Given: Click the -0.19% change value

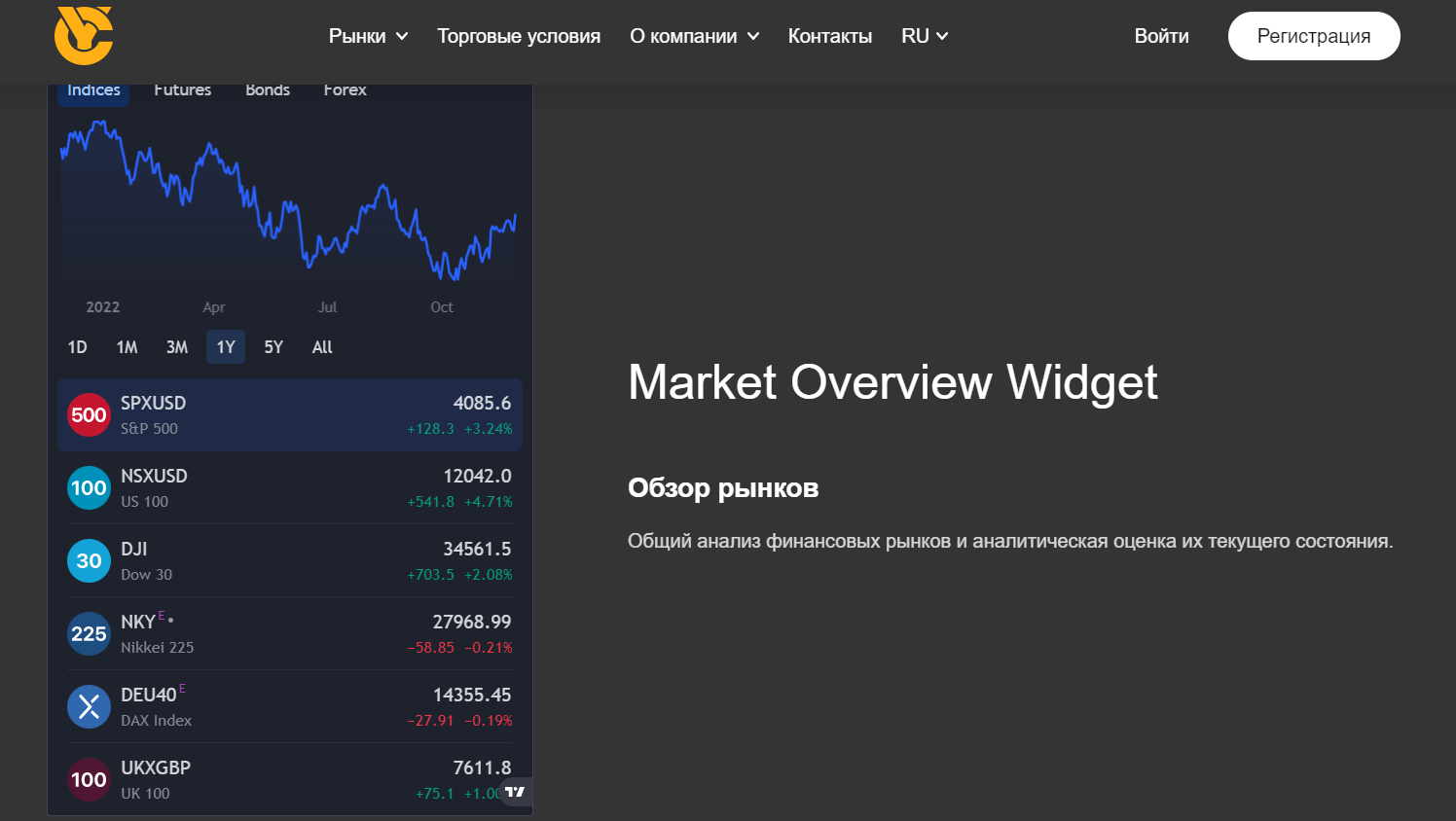Looking at the screenshot, I should [488, 721].
